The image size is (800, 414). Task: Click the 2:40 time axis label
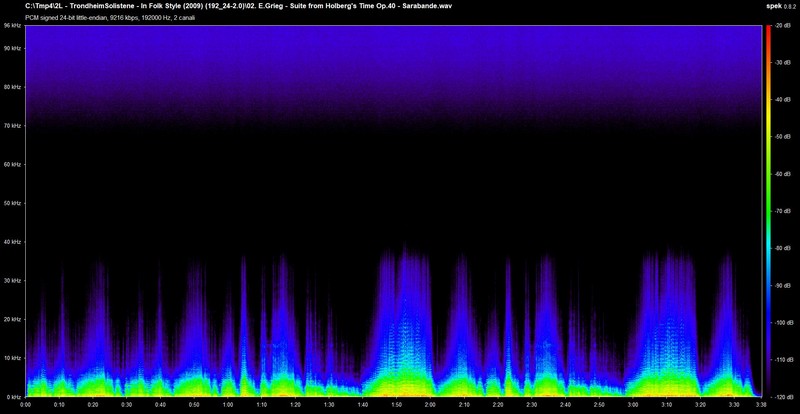coord(565,404)
